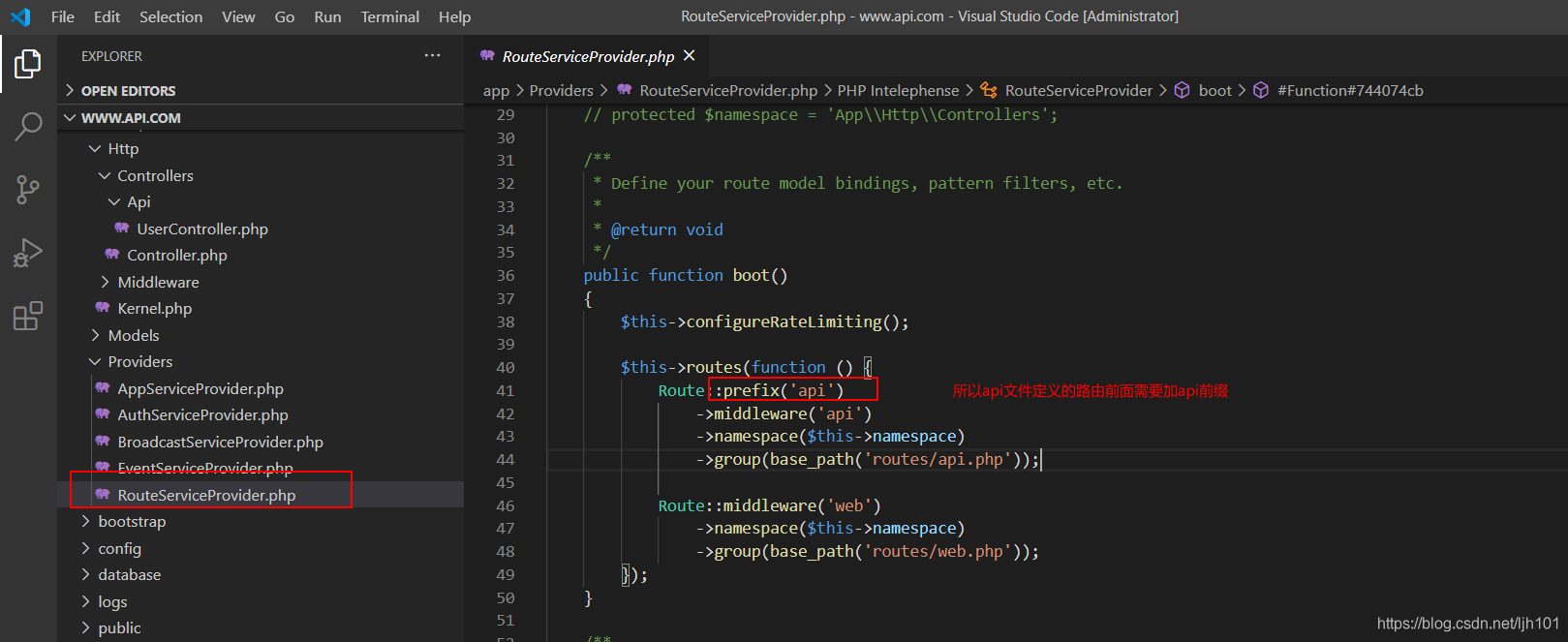Click PHP icon beside AuthServiceProvider.php
This screenshot has width=1568, height=642.
(x=103, y=414)
